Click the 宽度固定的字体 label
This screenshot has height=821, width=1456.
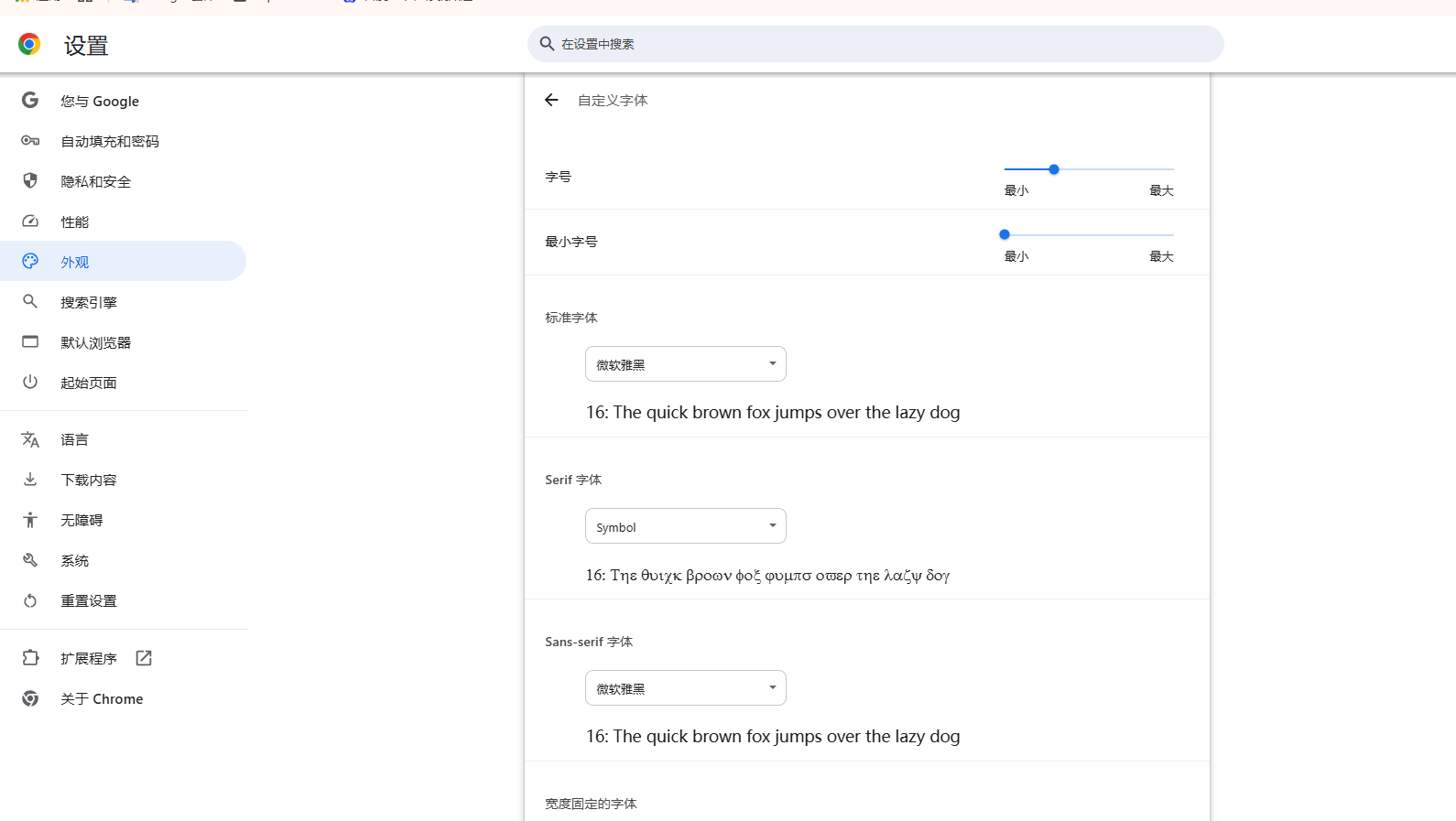[x=591, y=804]
